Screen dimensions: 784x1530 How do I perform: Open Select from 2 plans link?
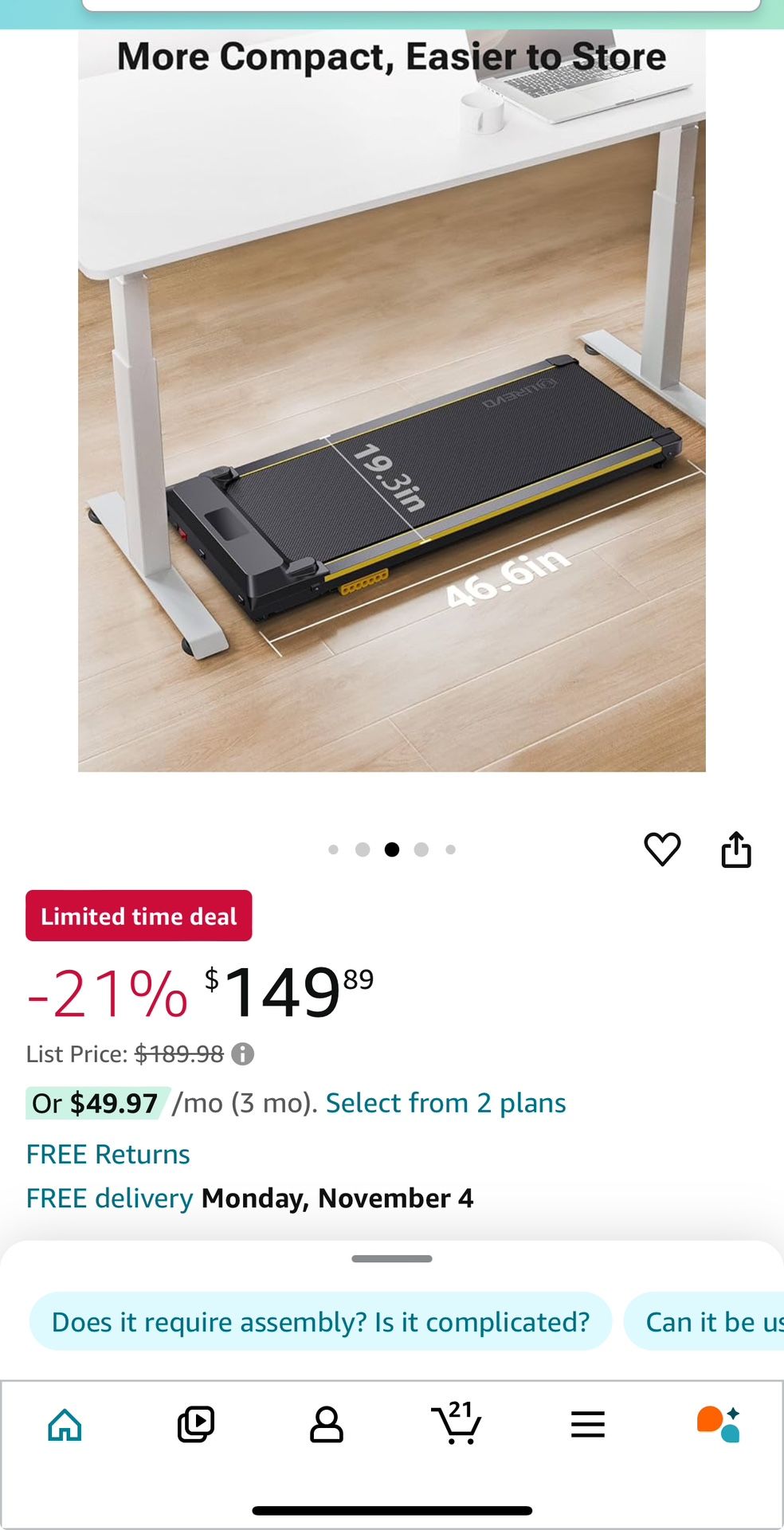[x=445, y=1103]
